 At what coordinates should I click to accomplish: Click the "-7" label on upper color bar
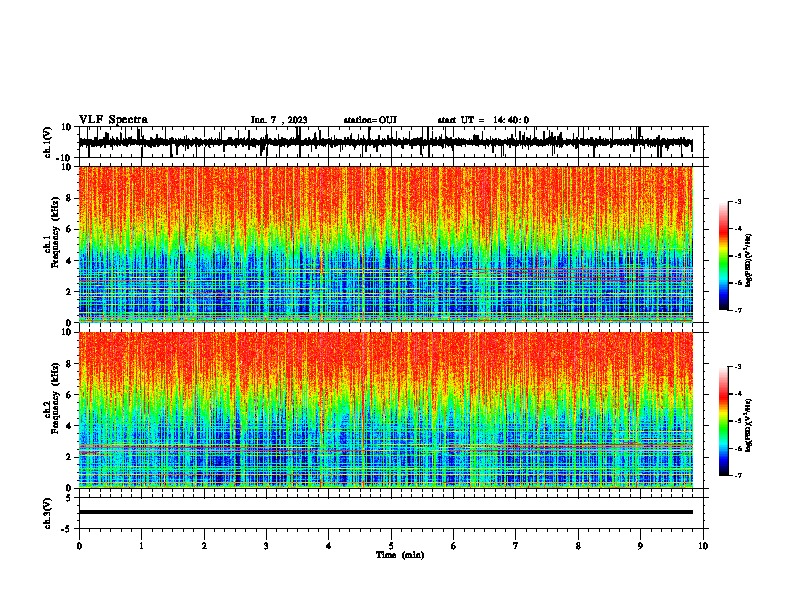737,310
